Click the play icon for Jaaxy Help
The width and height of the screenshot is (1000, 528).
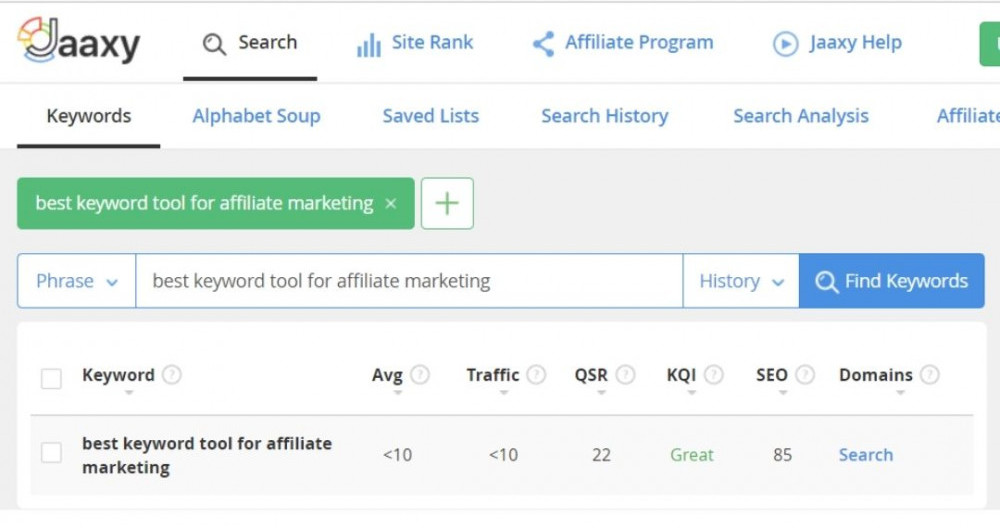pyautogui.click(x=786, y=44)
